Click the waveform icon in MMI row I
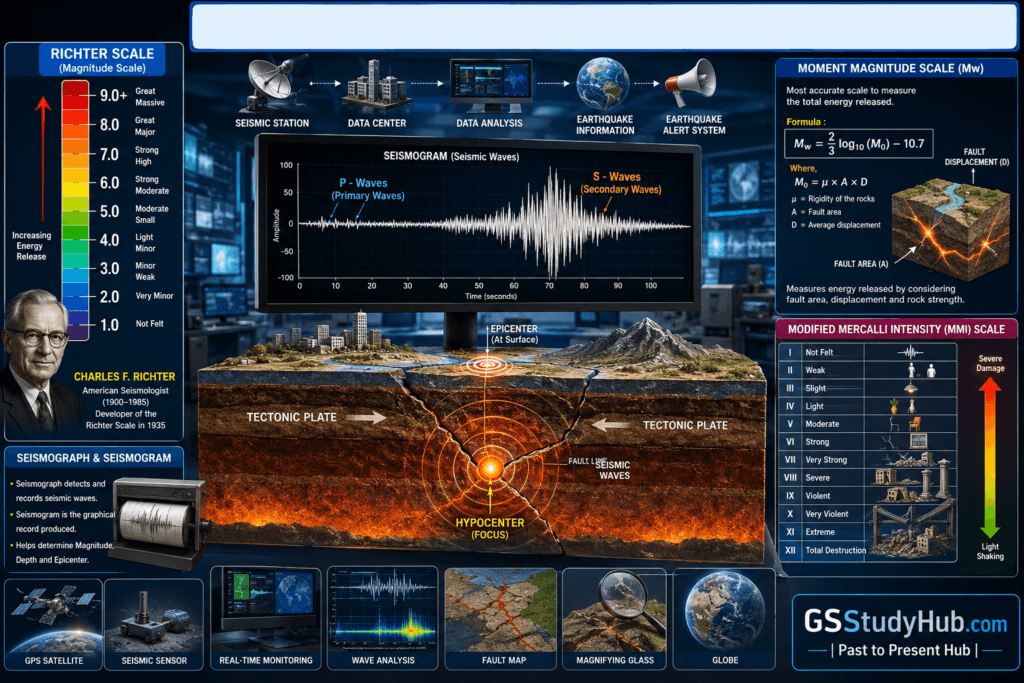The height and width of the screenshot is (683, 1024). pos(910,353)
